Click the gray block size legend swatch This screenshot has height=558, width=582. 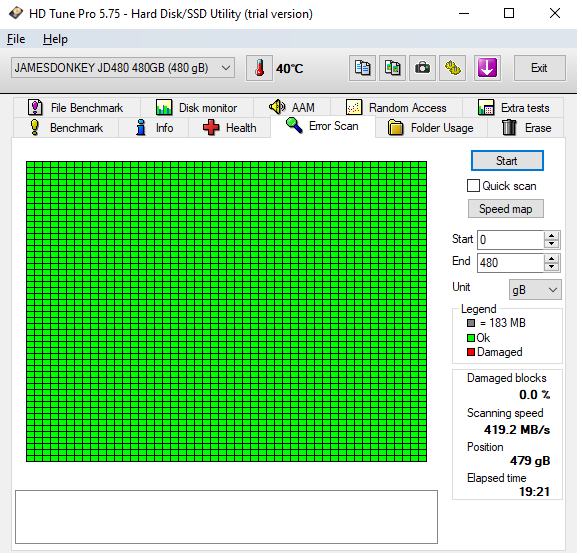(x=471, y=323)
